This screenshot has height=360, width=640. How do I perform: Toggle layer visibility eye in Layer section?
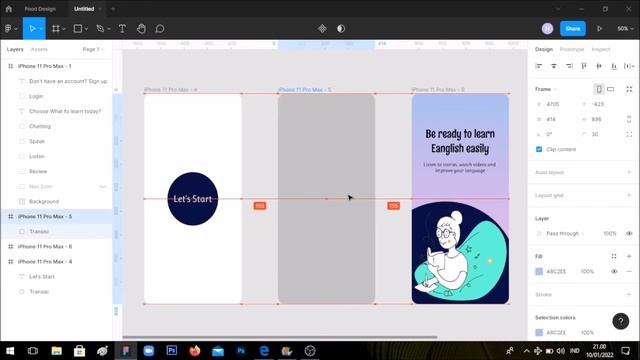629,233
